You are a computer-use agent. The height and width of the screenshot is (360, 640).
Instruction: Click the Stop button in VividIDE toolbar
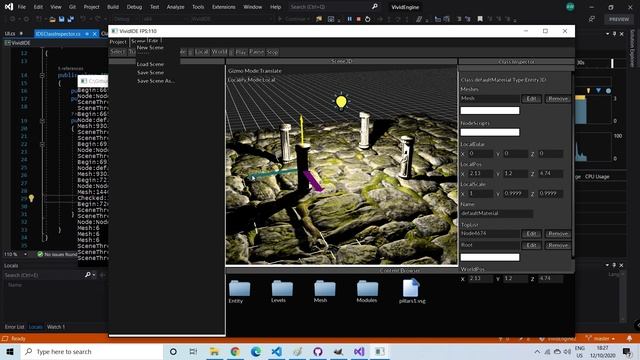pos(272,52)
